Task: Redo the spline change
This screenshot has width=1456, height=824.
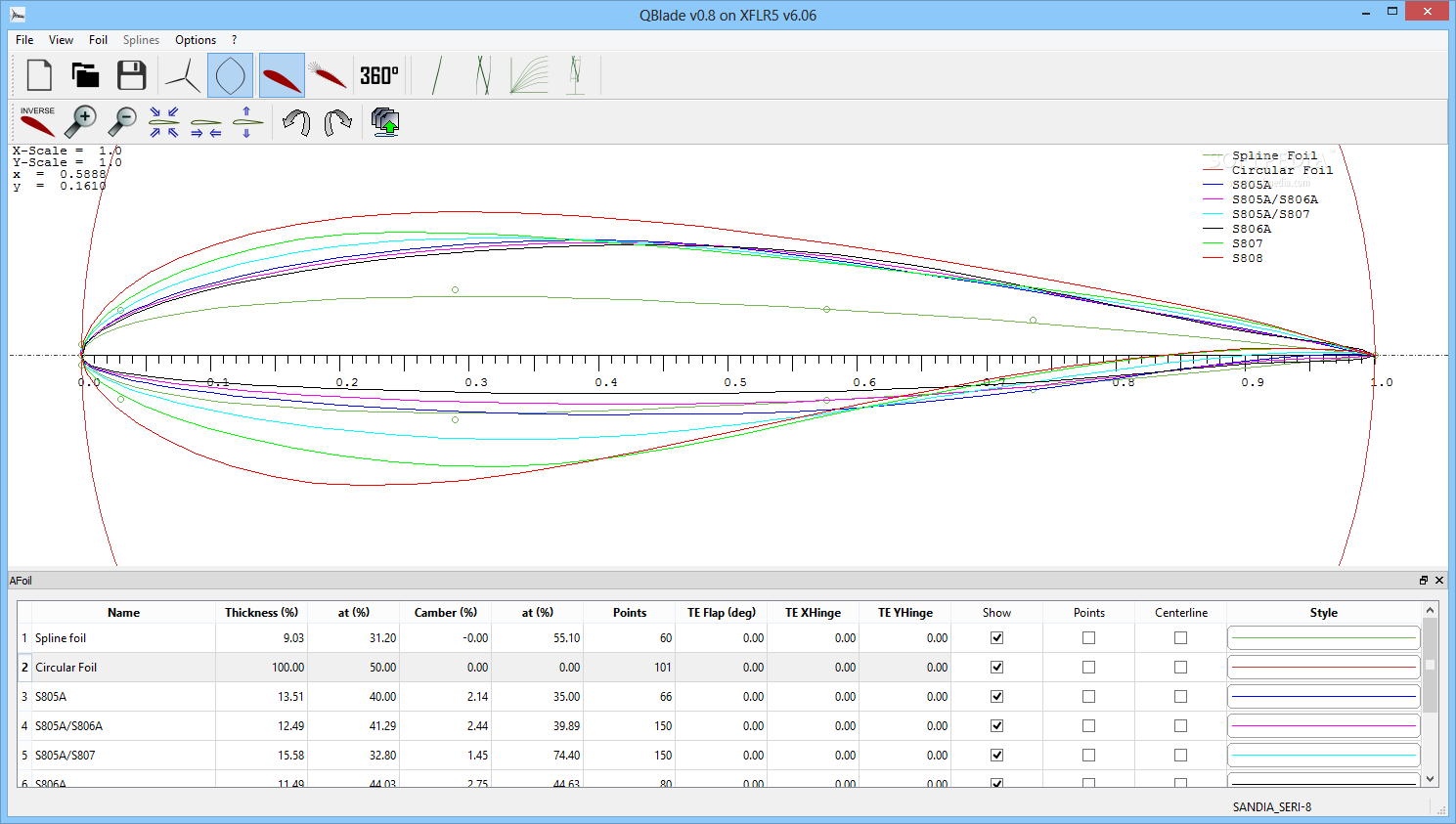Action: click(x=338, y=122)
